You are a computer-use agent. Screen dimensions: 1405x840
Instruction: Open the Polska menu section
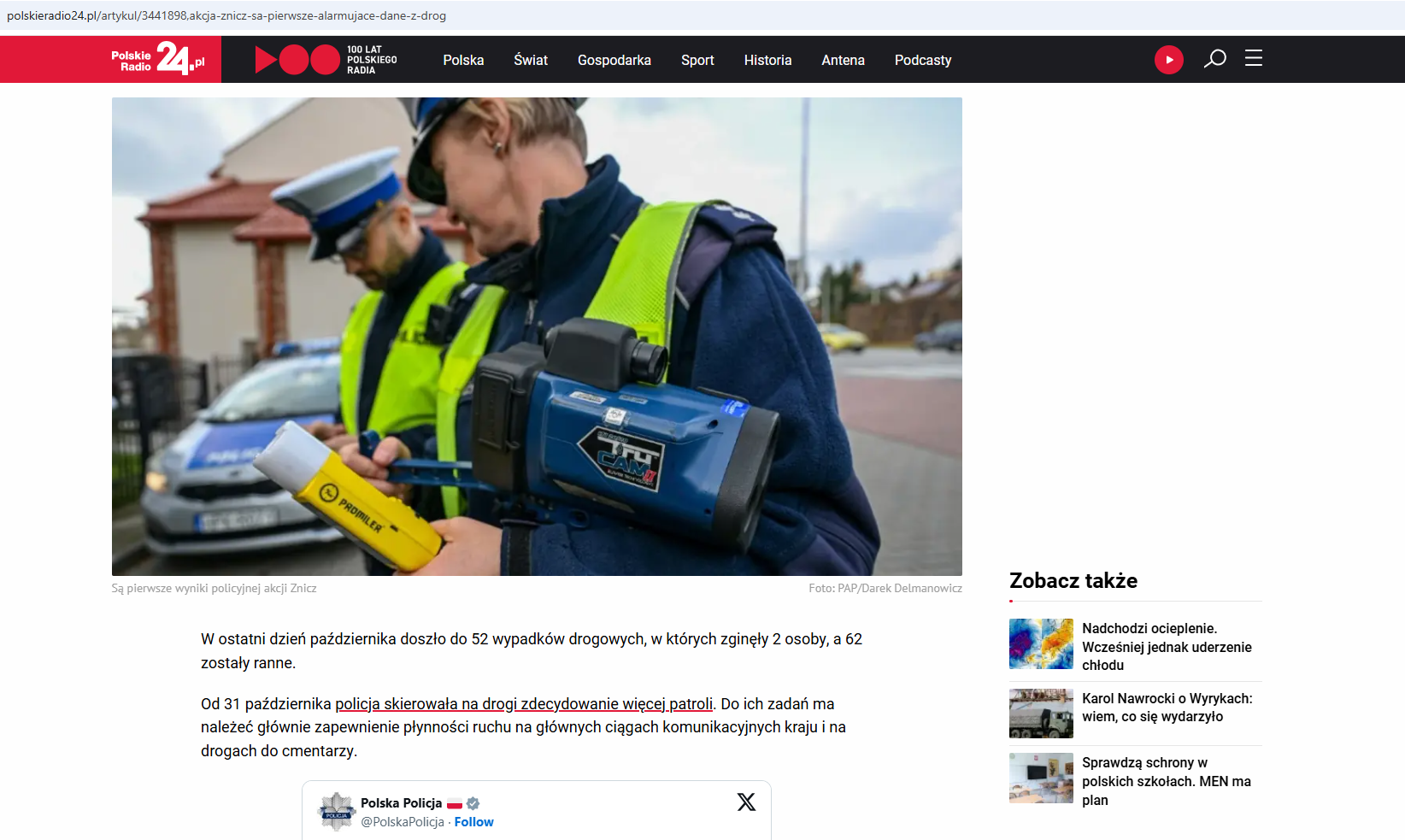click(463, 60)
